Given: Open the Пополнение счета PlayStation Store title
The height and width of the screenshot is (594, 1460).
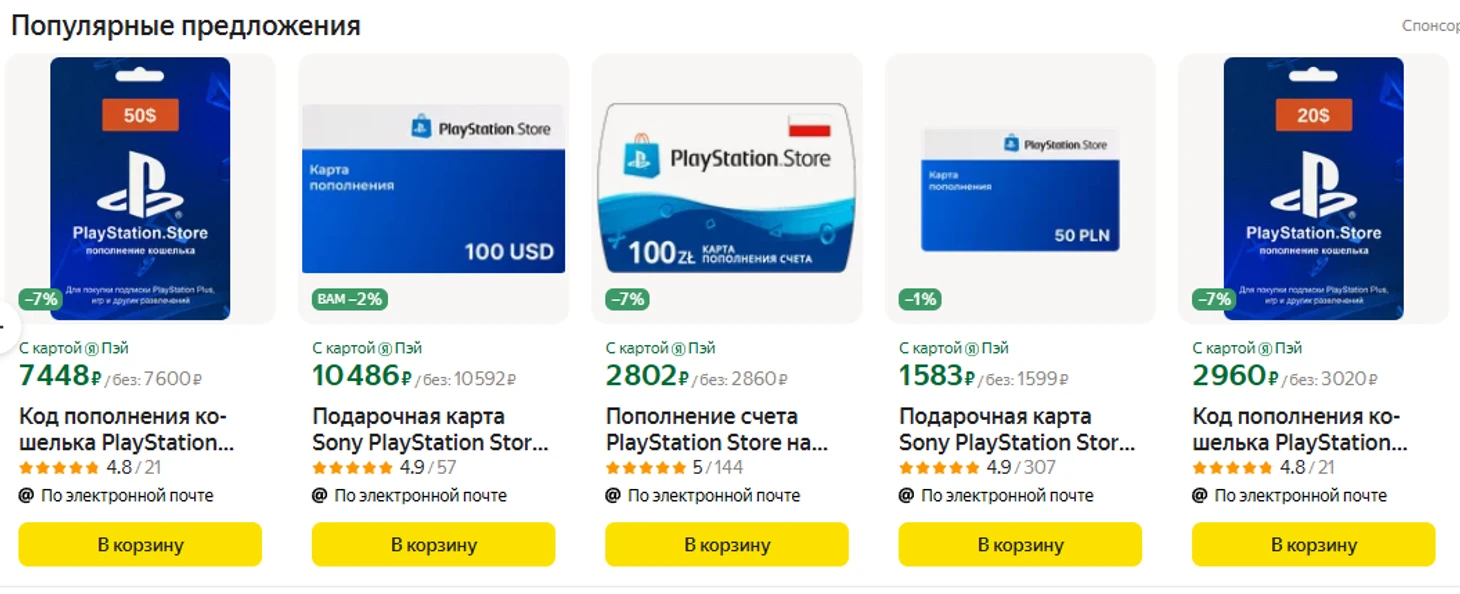Looking at the screenshot, I should coord(716,429).
